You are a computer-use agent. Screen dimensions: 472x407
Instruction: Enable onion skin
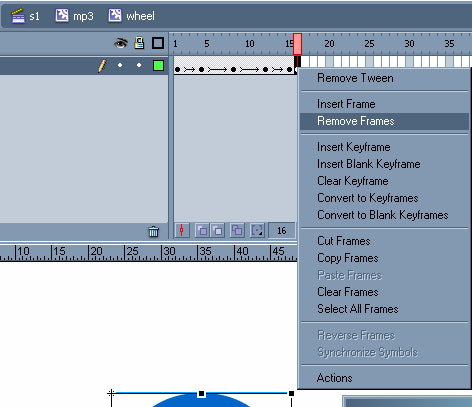pos(202,230)
